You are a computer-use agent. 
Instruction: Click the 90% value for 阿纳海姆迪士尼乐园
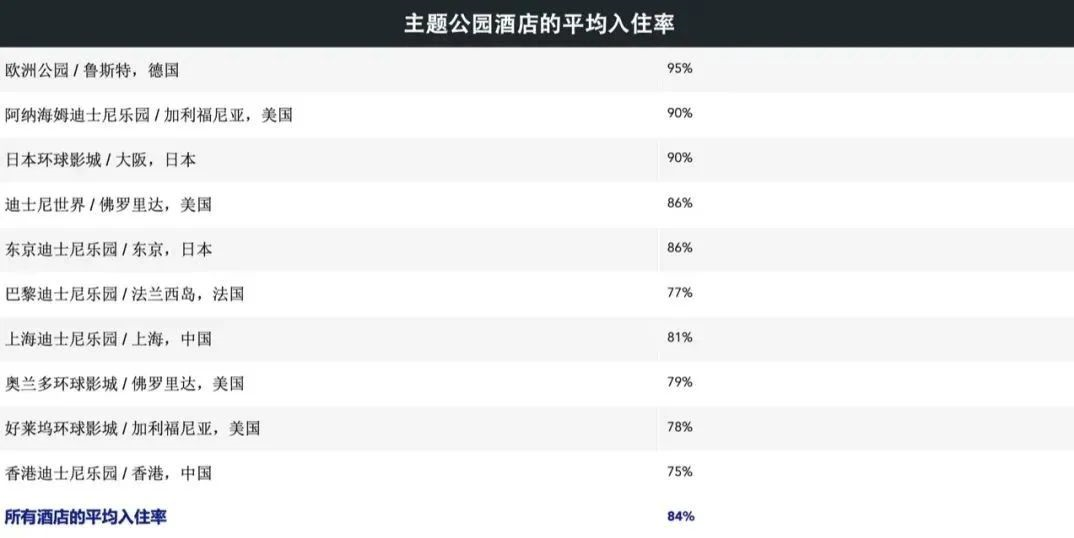coord(679,113)
